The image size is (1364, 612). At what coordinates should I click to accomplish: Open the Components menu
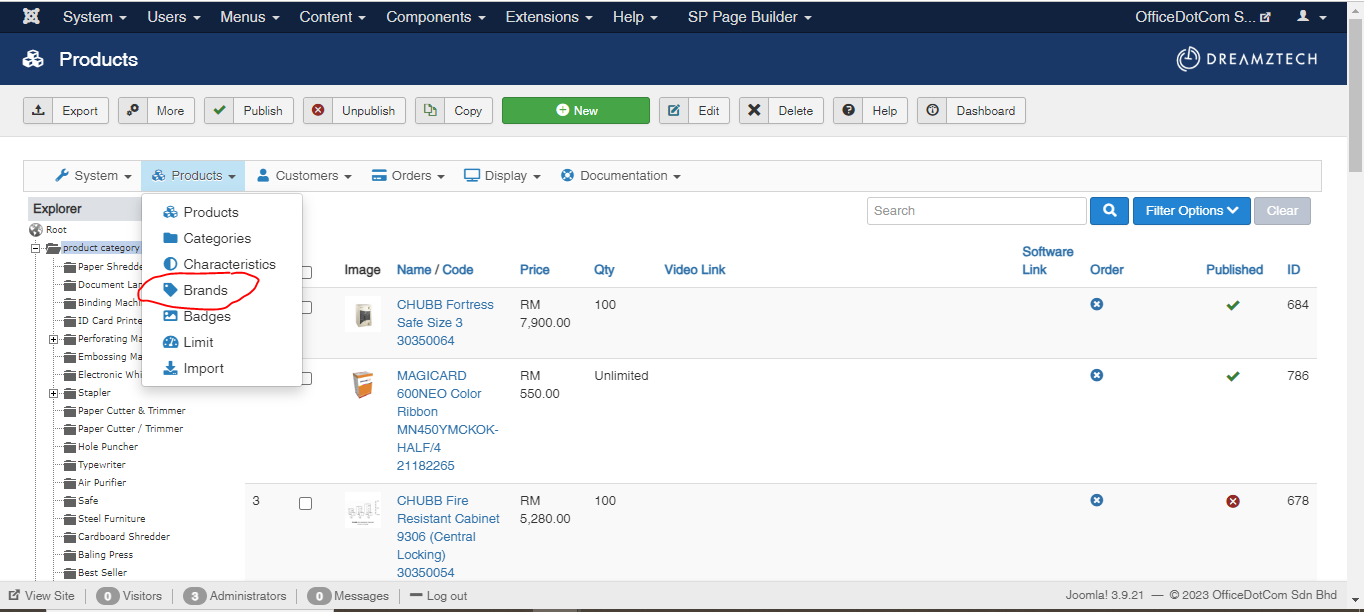click(x=436, y=17)
